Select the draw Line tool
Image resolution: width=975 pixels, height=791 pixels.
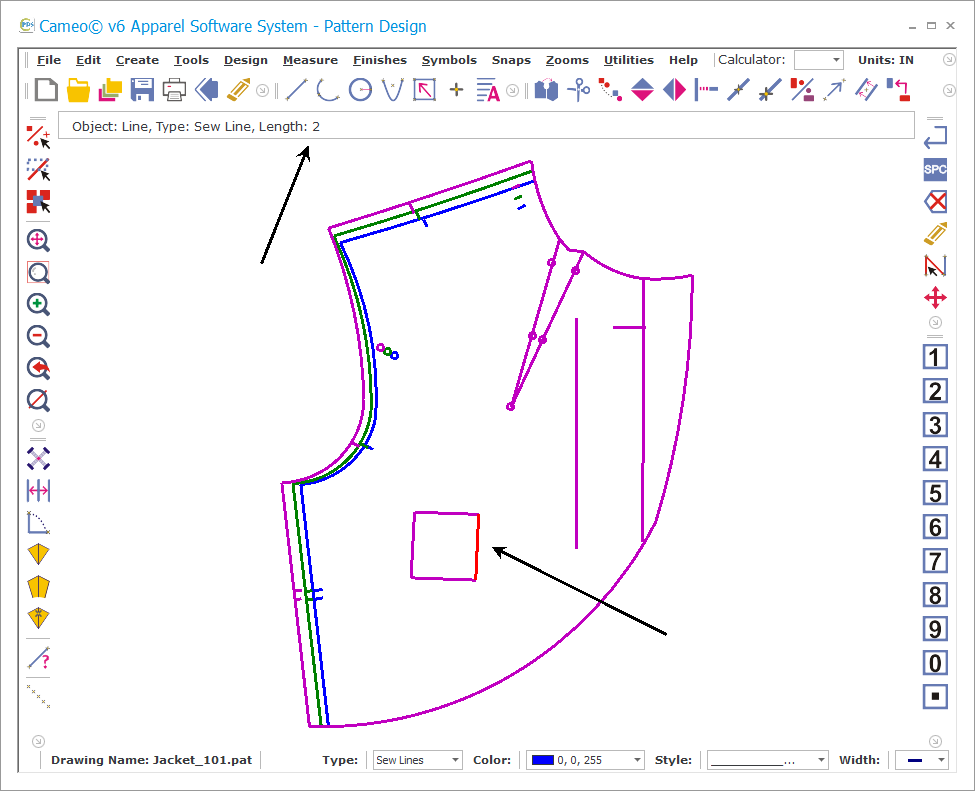click(296, 90)
